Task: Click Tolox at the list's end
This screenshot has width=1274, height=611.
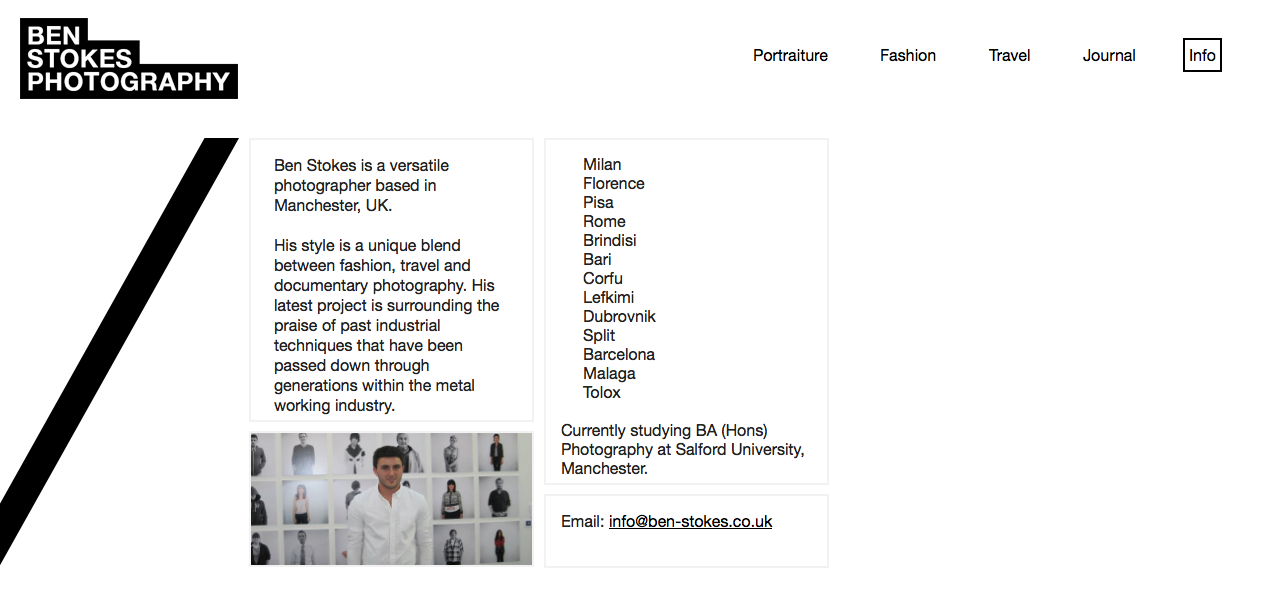Action: 602,393
